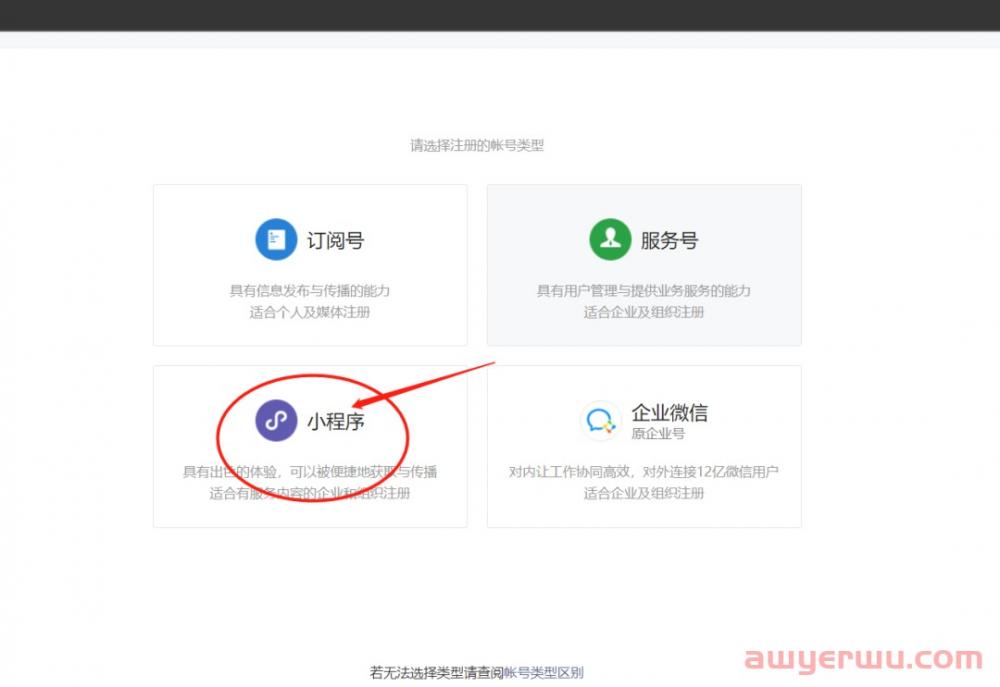Click the heading 请选择注册的帐号类型
This screenshot has width=1000, height=687.
477,145
